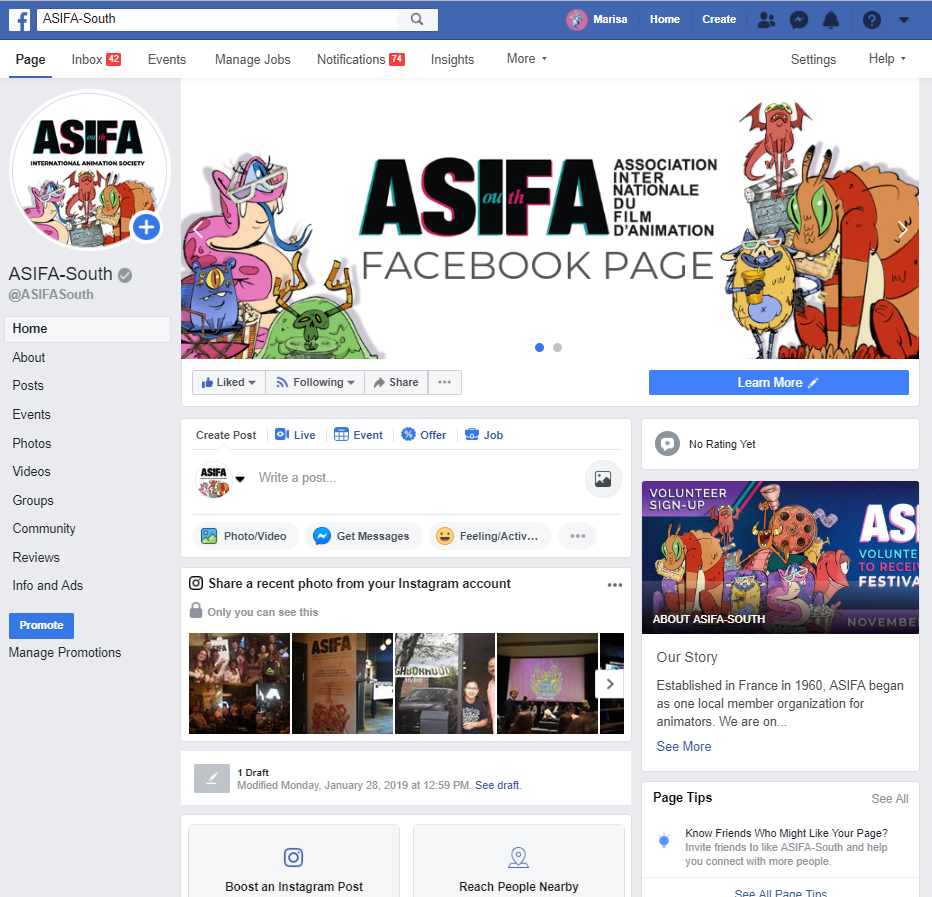Screen dimensions: 932x897
Task: Switch to the Insights tab
Action: click(x=452, y=59)
